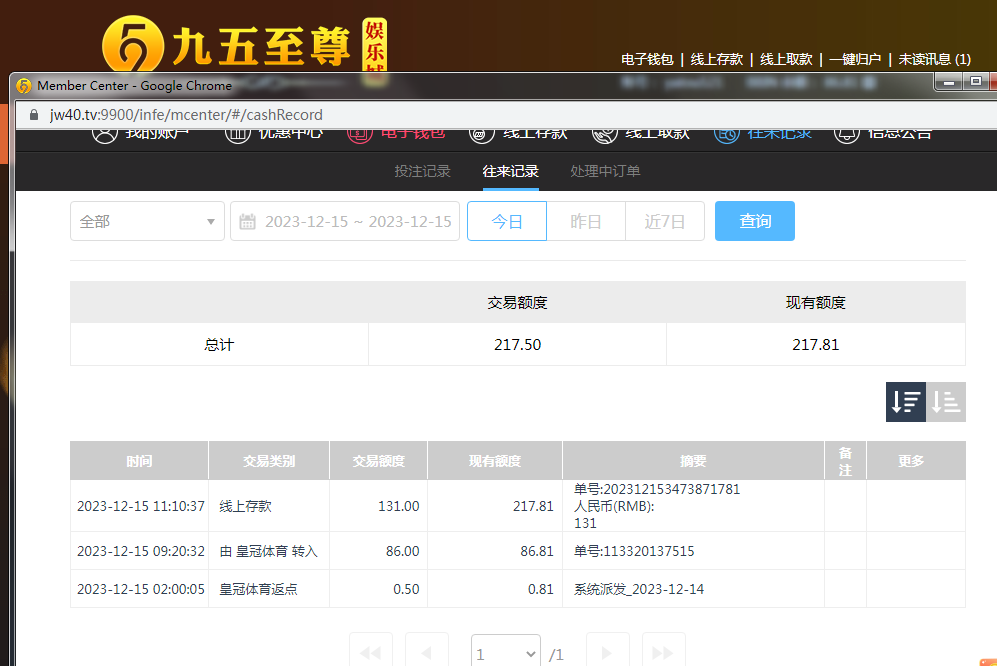Go to the first page of records

(371, 652)
